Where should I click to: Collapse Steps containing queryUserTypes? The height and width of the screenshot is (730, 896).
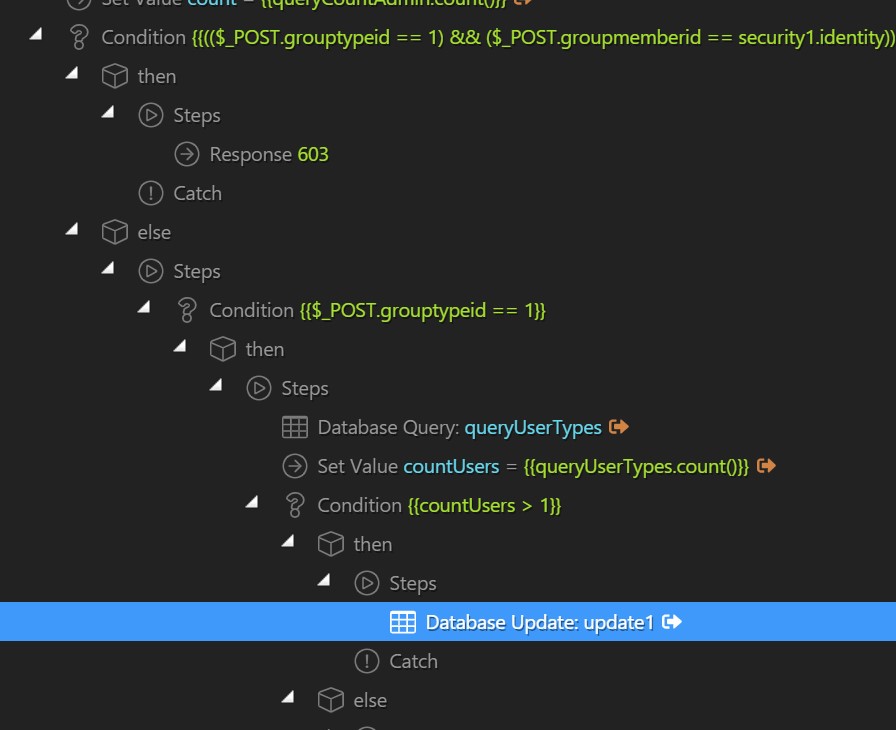[x=216, y=385]
